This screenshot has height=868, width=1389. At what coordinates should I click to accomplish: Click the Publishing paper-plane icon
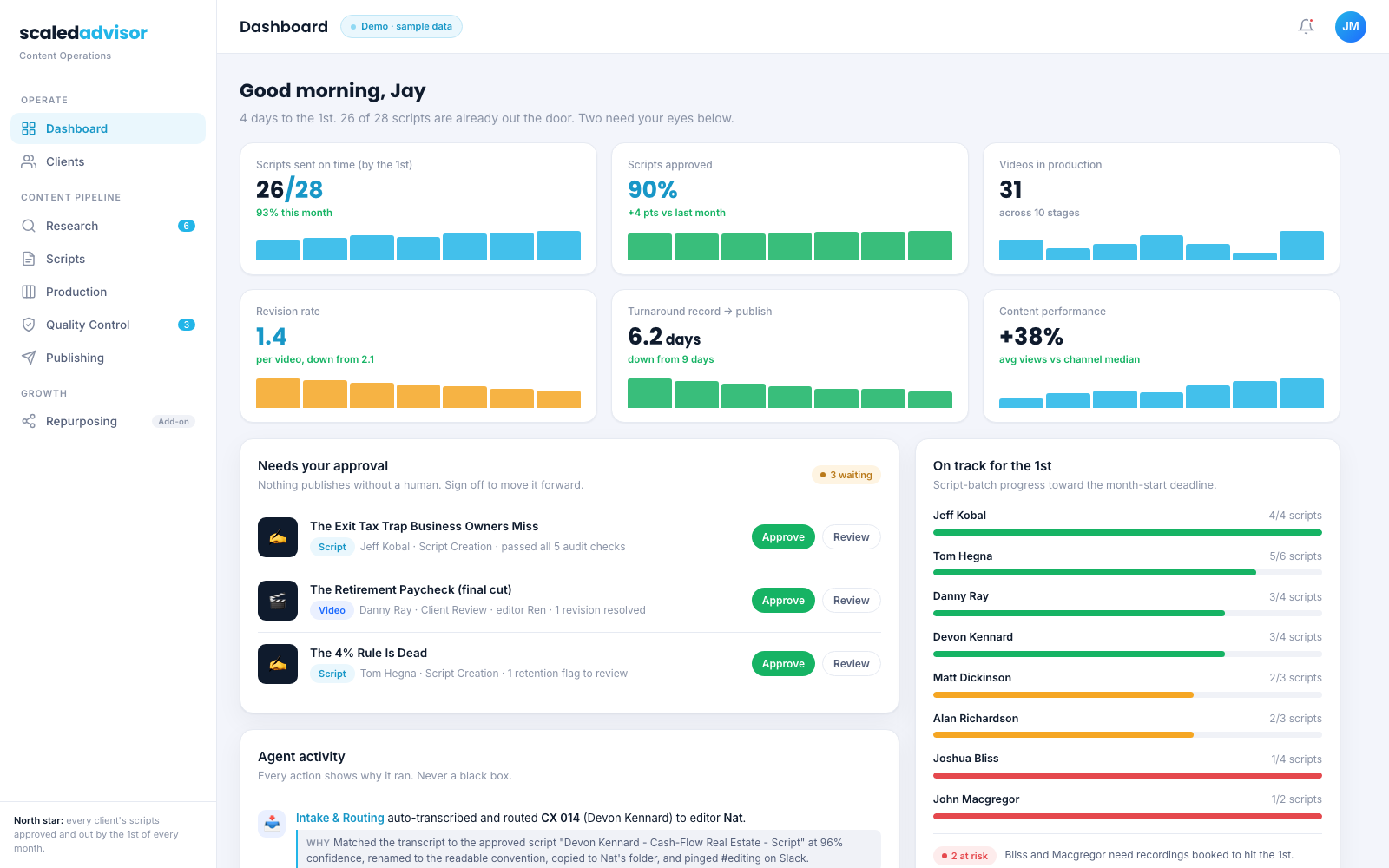click(x=29, y=358)
